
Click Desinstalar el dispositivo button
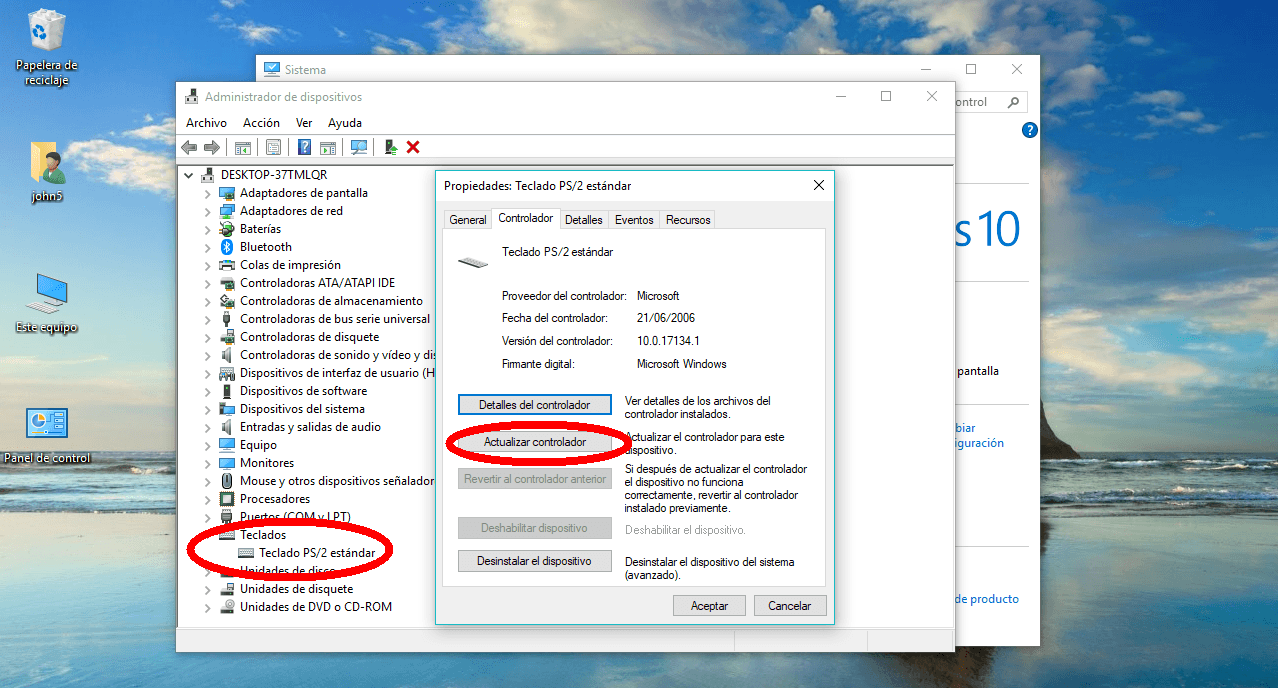(534, 561)
